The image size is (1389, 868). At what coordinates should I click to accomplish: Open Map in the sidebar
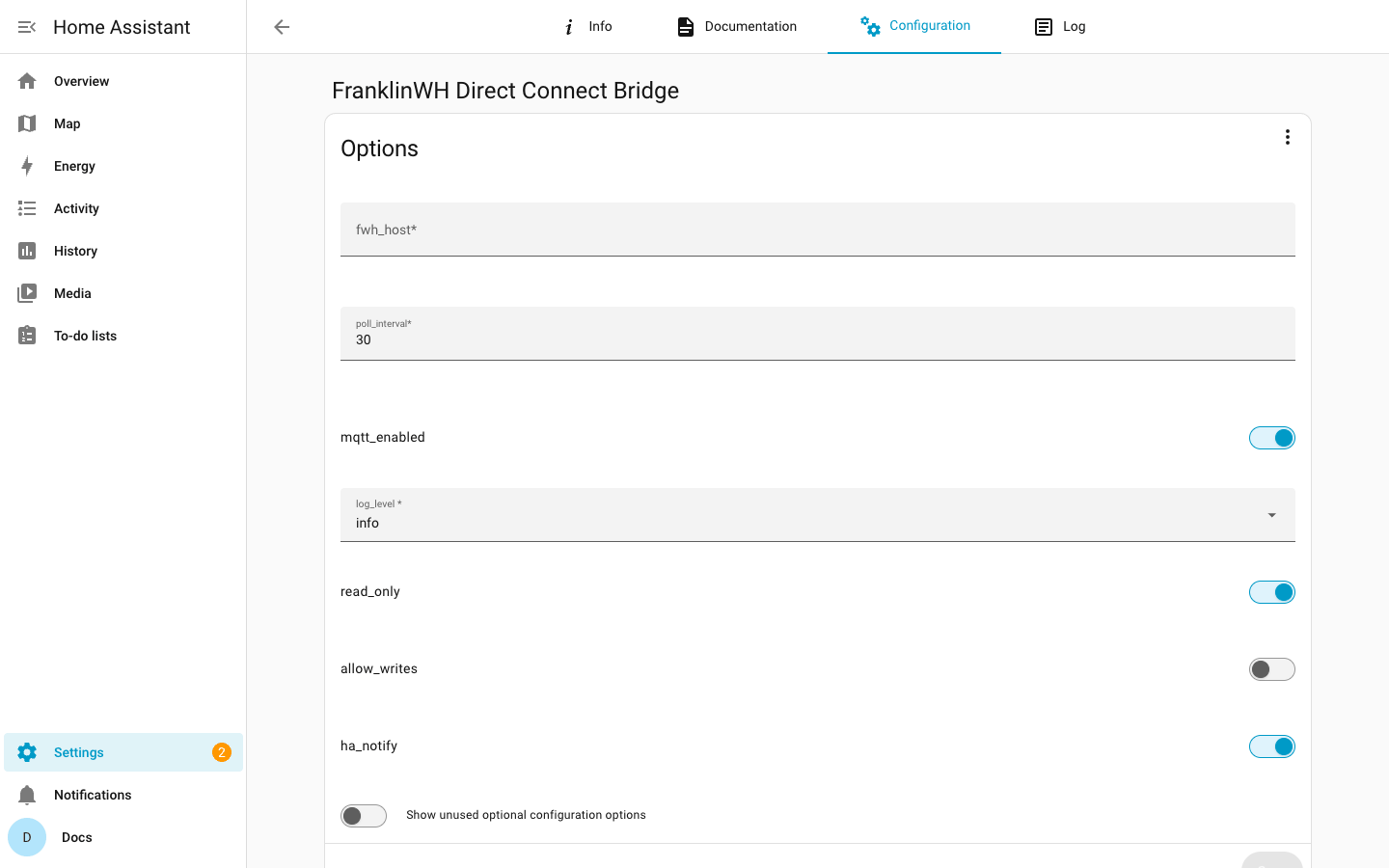point(123,123)
